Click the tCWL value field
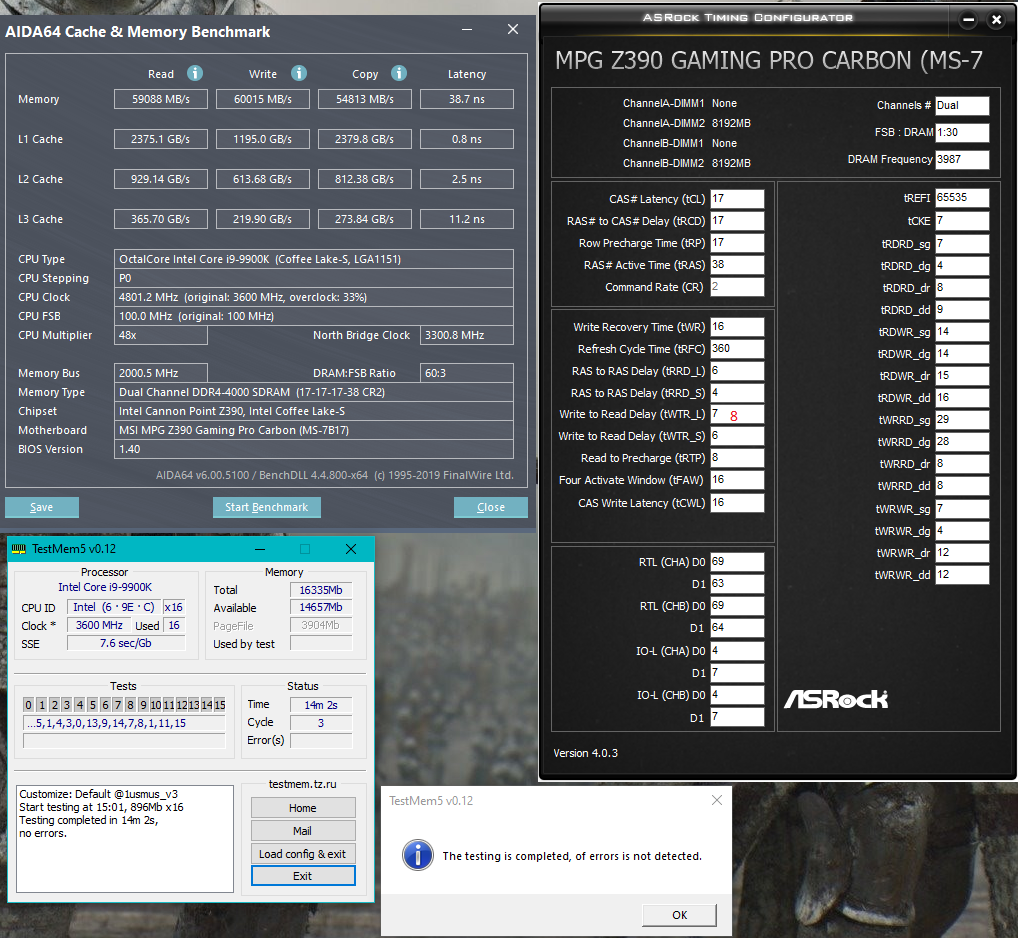This screenshot has width=1018, height=938. pos(737,502)
